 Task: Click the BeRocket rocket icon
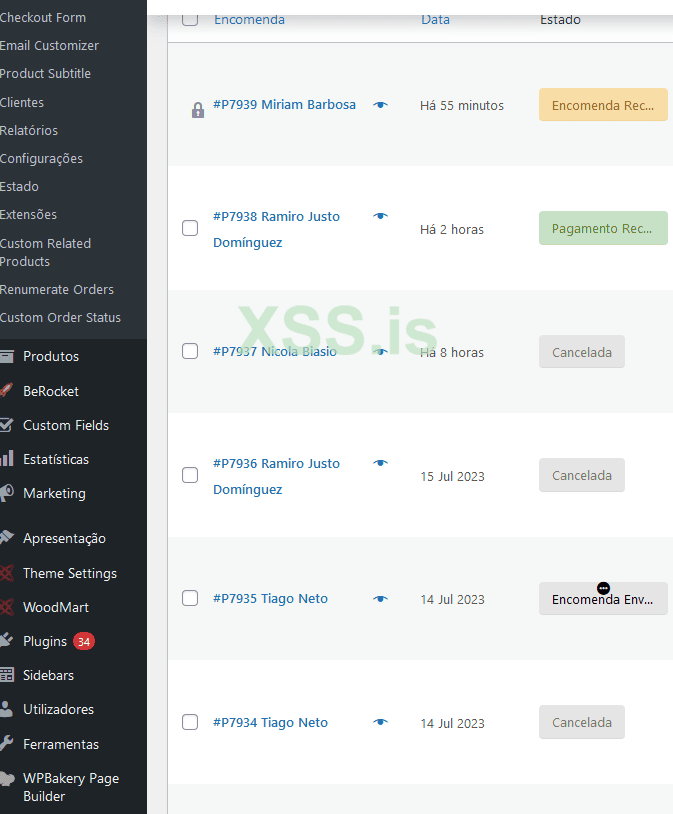pyautogui.click(x=6, y=390)
